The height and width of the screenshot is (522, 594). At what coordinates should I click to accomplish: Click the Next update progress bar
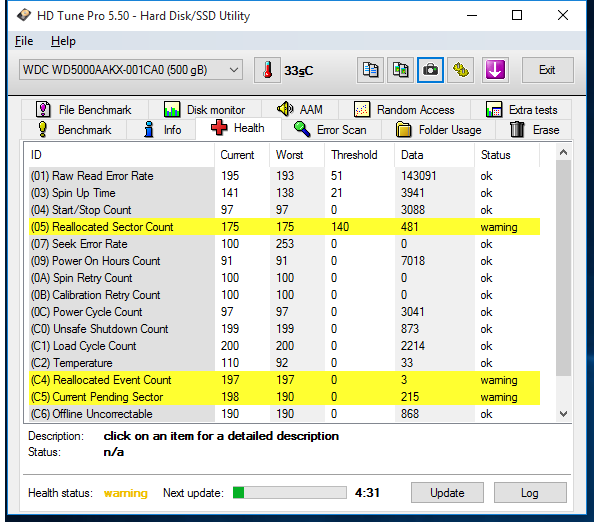coord(289,492)
